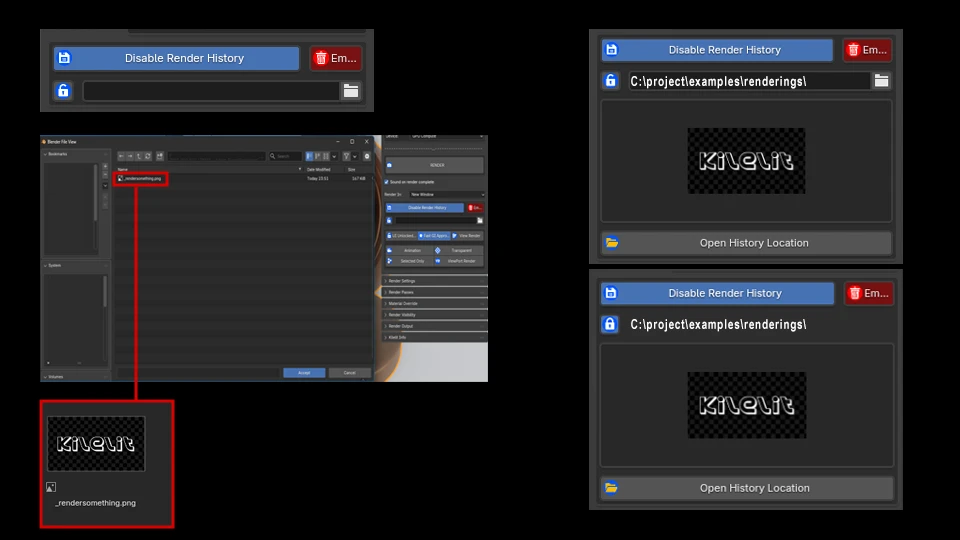Go to parent directory in Blender File View
This screenshot has height=540, width=960.
[x=139, y=156]
